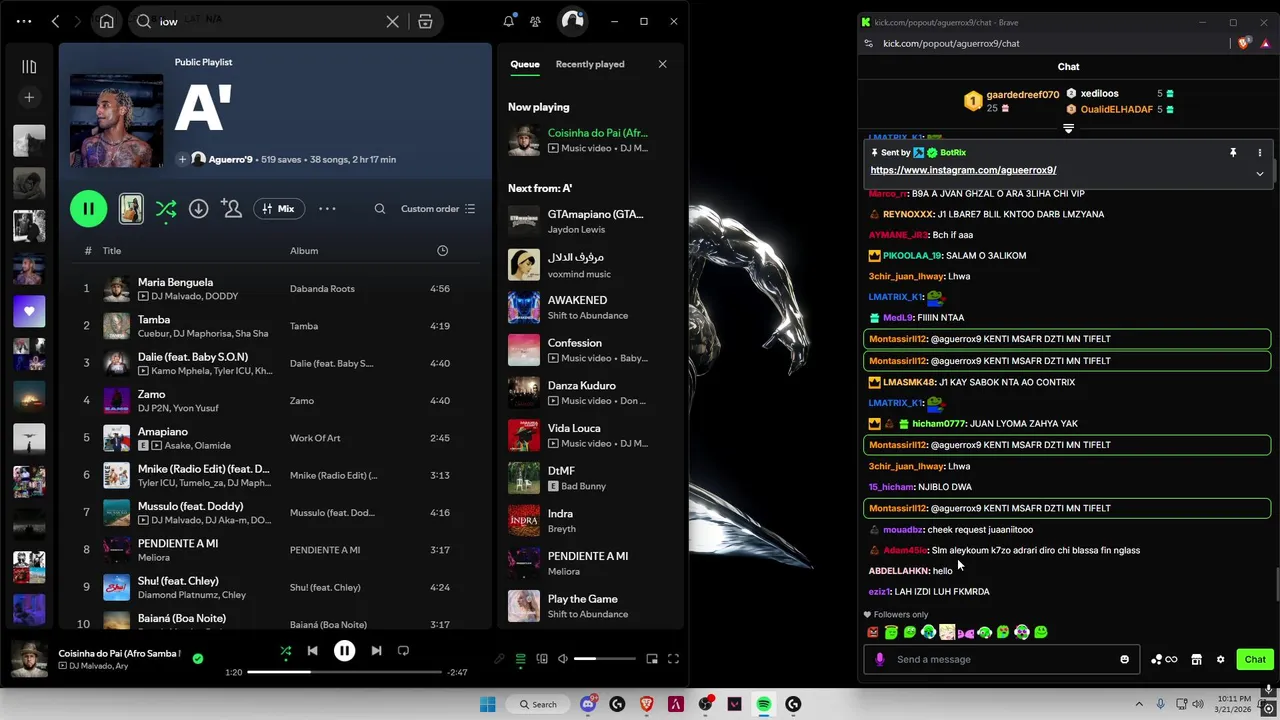Close the Queue panel

(x=662, y=64)
